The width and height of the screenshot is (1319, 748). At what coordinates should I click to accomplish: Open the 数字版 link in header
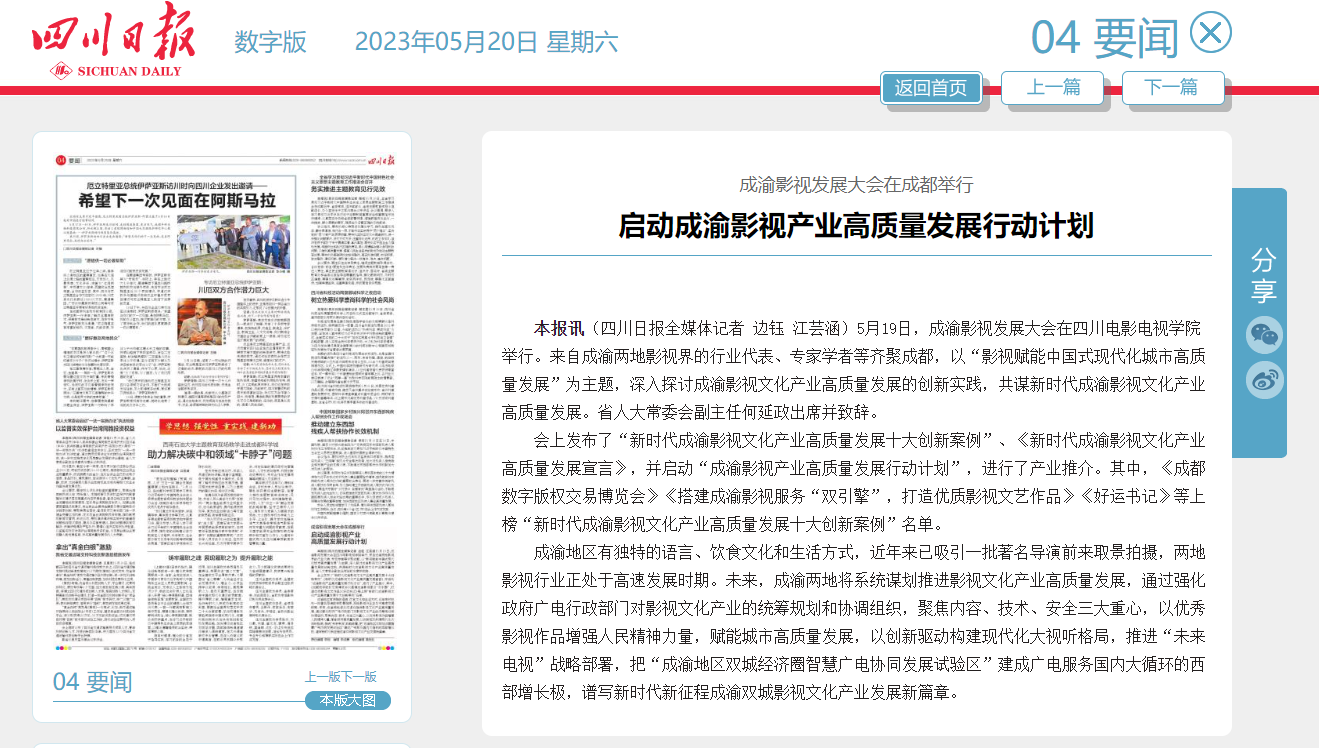pyautogui.click(x=270, y=42)
